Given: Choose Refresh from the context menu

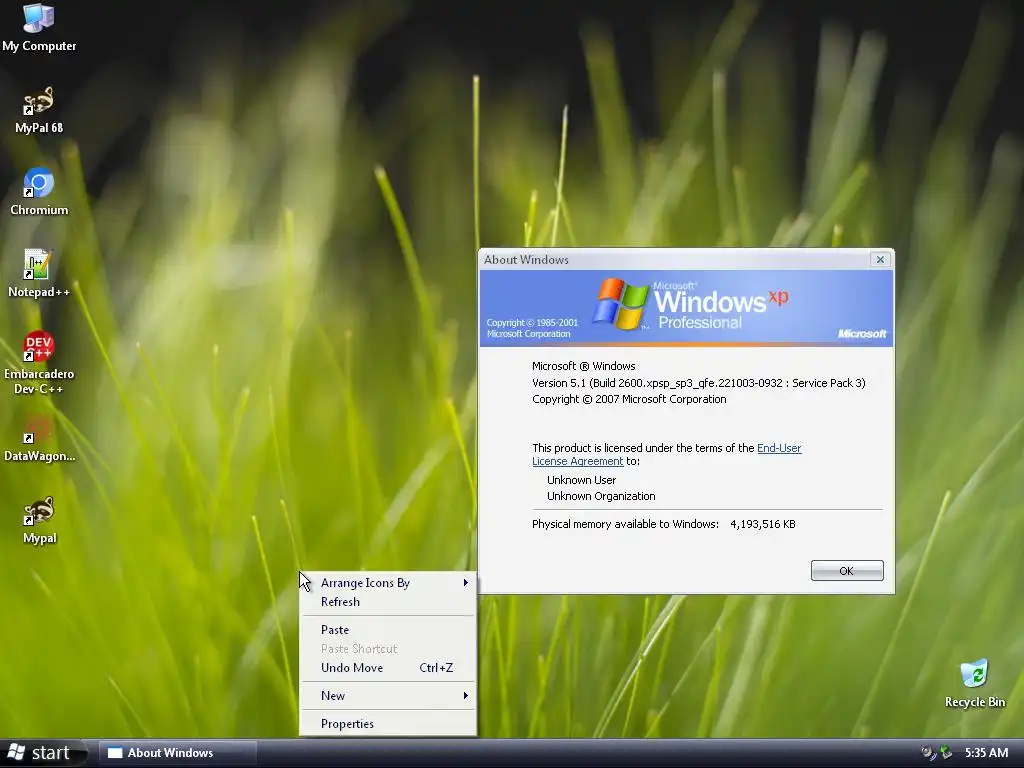Looking at the screenshot, I should pos(388,601).
